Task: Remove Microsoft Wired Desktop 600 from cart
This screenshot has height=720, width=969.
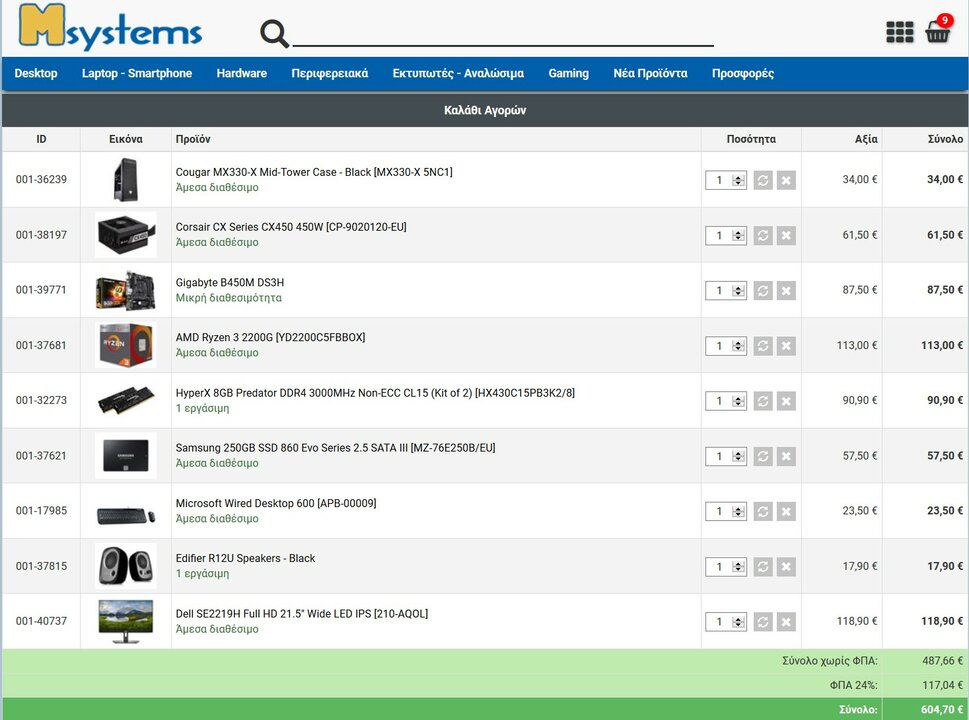Action: point(786,511)
